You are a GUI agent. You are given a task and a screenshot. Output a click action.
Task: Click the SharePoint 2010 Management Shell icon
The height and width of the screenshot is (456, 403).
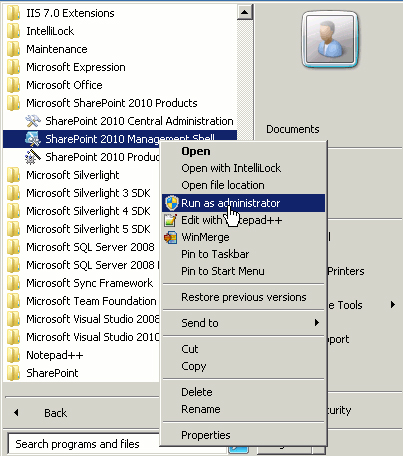tap(33, 139)
